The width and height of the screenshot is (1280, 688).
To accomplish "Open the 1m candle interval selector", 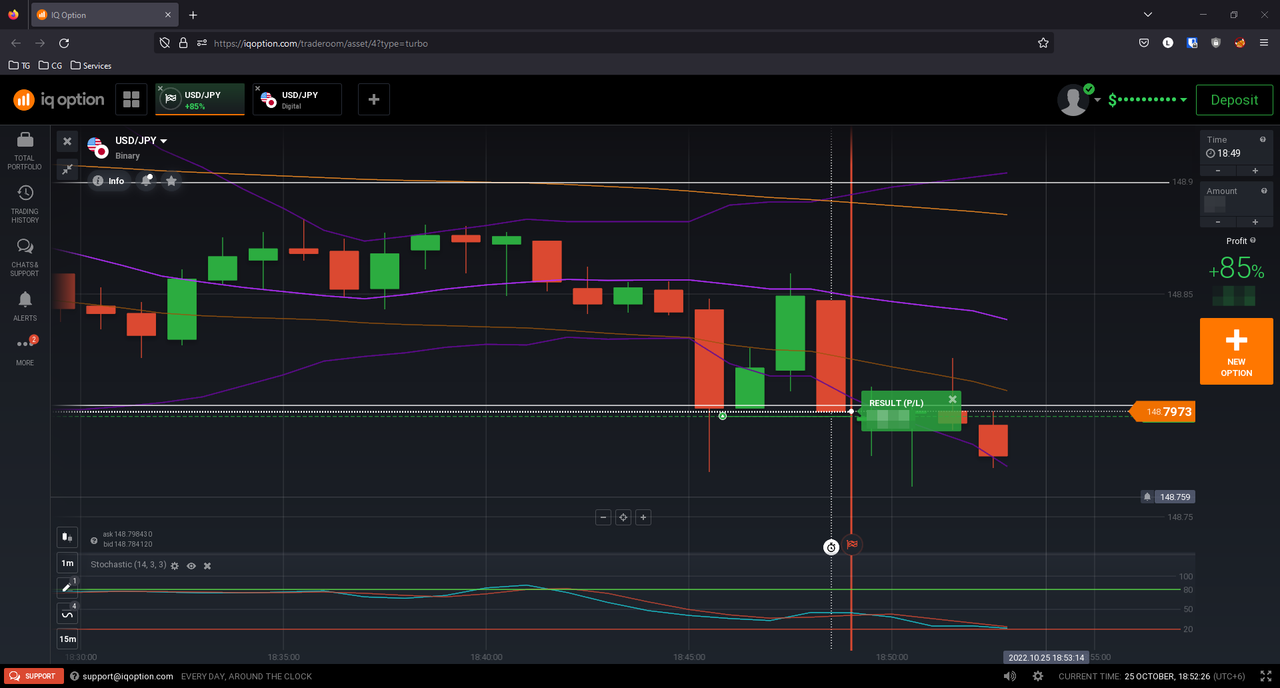I will [67, 563].
